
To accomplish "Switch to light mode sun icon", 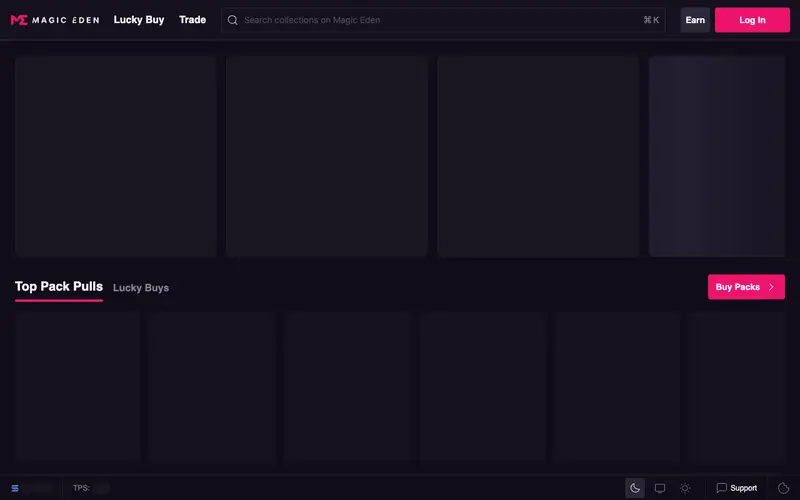I will 685,488.
